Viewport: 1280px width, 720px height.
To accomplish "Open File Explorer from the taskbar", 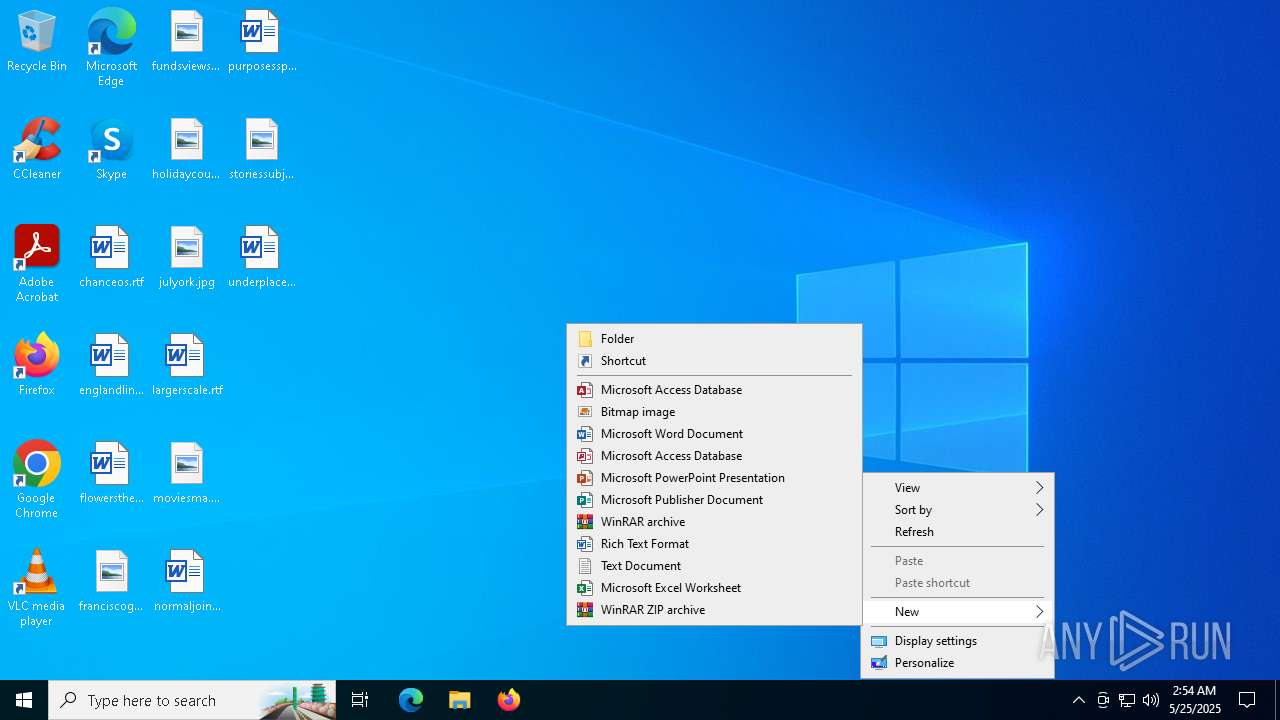I will pos(459,700).
